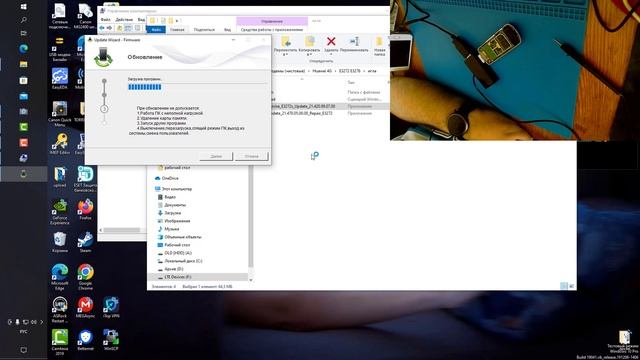
Task: Open the Google Chrome desktop shortcut
Action: (x=85, y=277)
